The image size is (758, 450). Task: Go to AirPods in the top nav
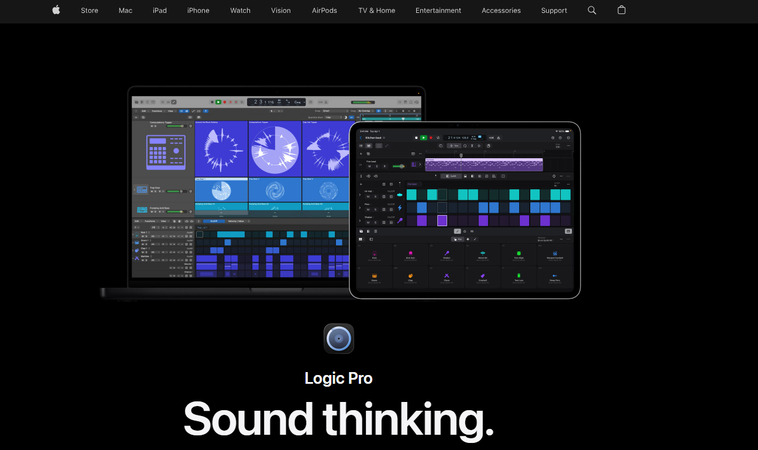324,10
